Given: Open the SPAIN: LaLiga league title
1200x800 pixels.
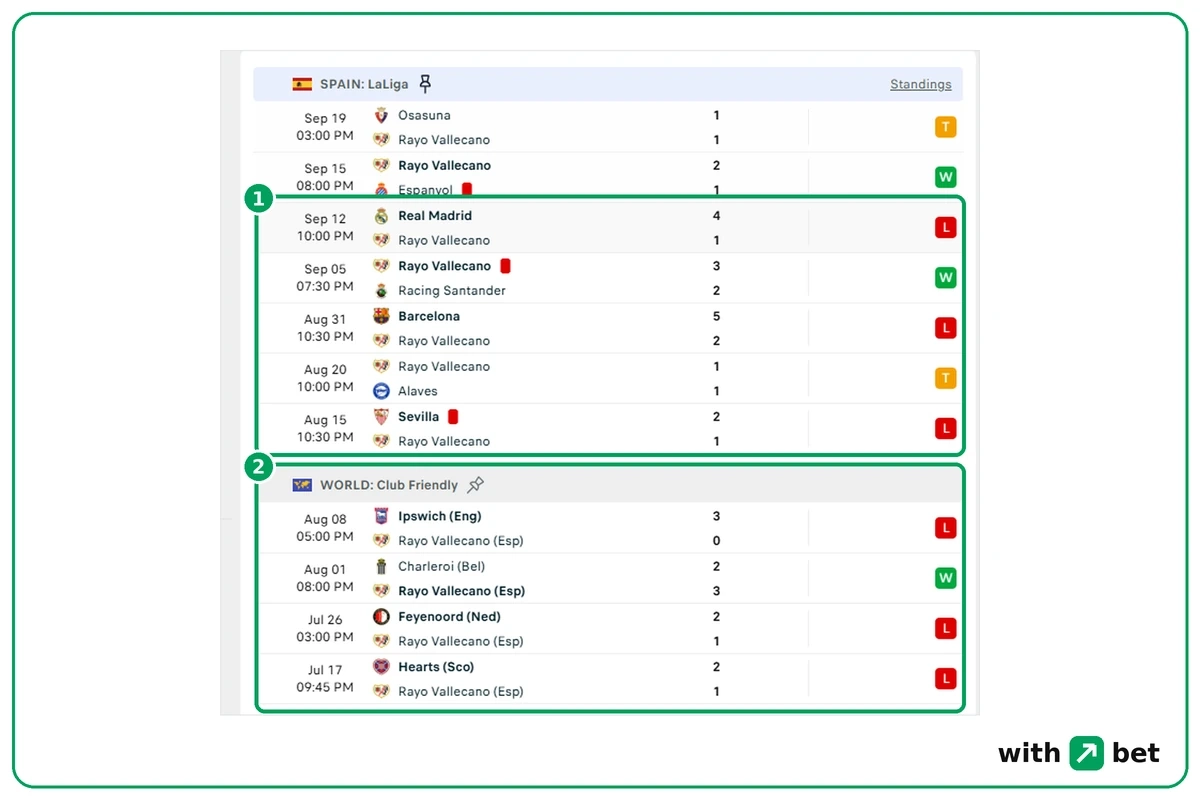Looking at the screenshot, I should tap(362, 84).
